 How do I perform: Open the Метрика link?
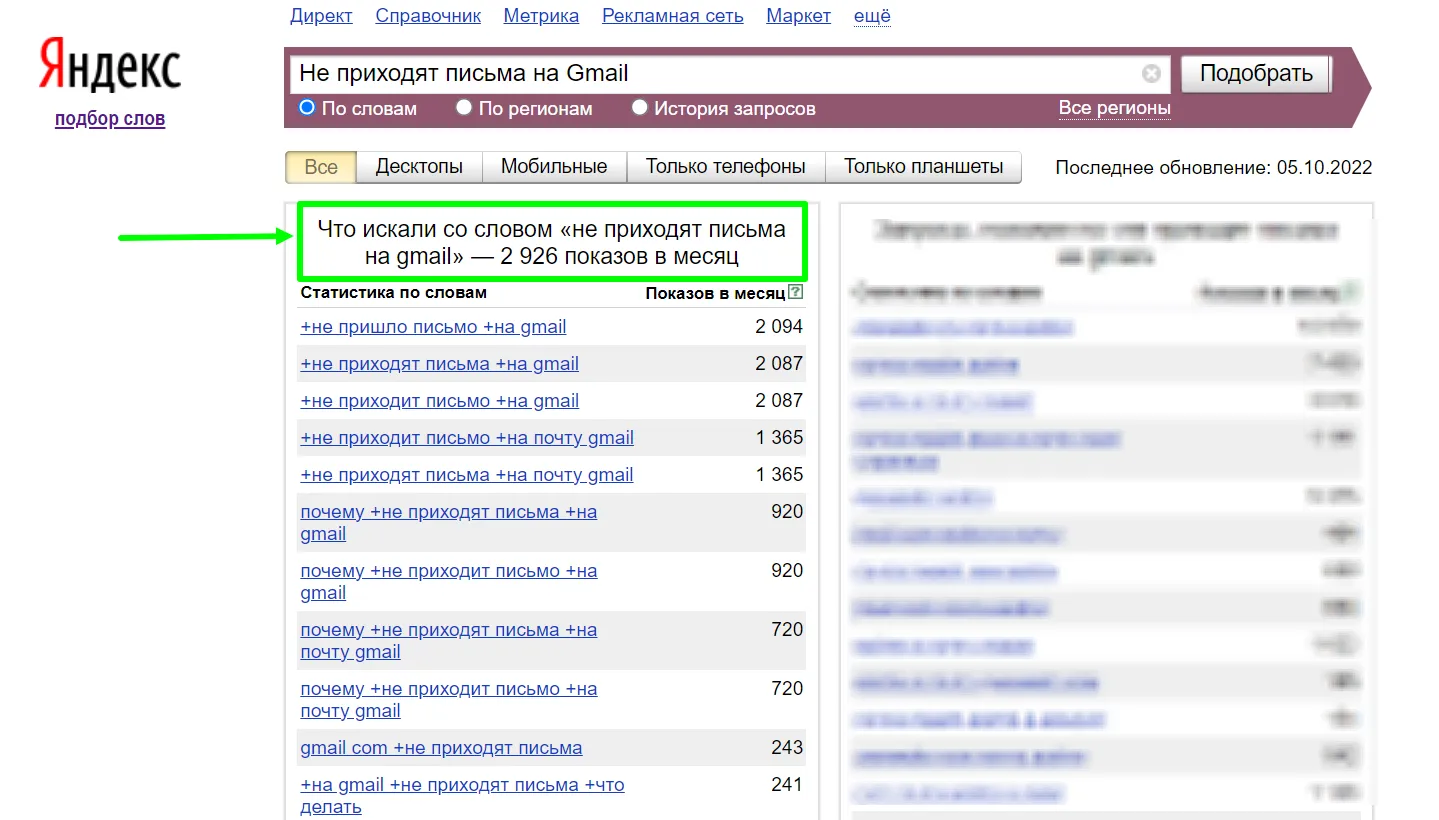541,16
